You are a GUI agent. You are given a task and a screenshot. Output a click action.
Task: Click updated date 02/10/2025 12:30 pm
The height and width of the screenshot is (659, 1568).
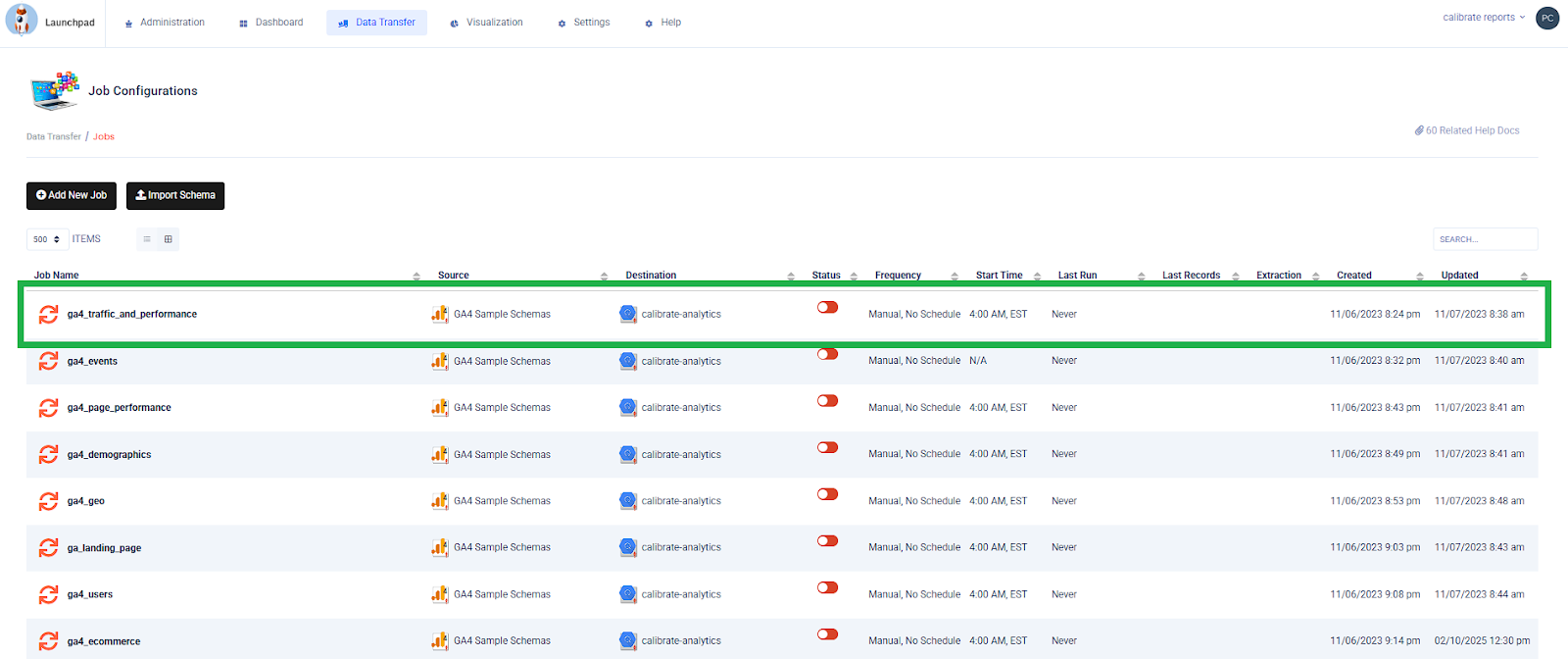coord(1482,641)
